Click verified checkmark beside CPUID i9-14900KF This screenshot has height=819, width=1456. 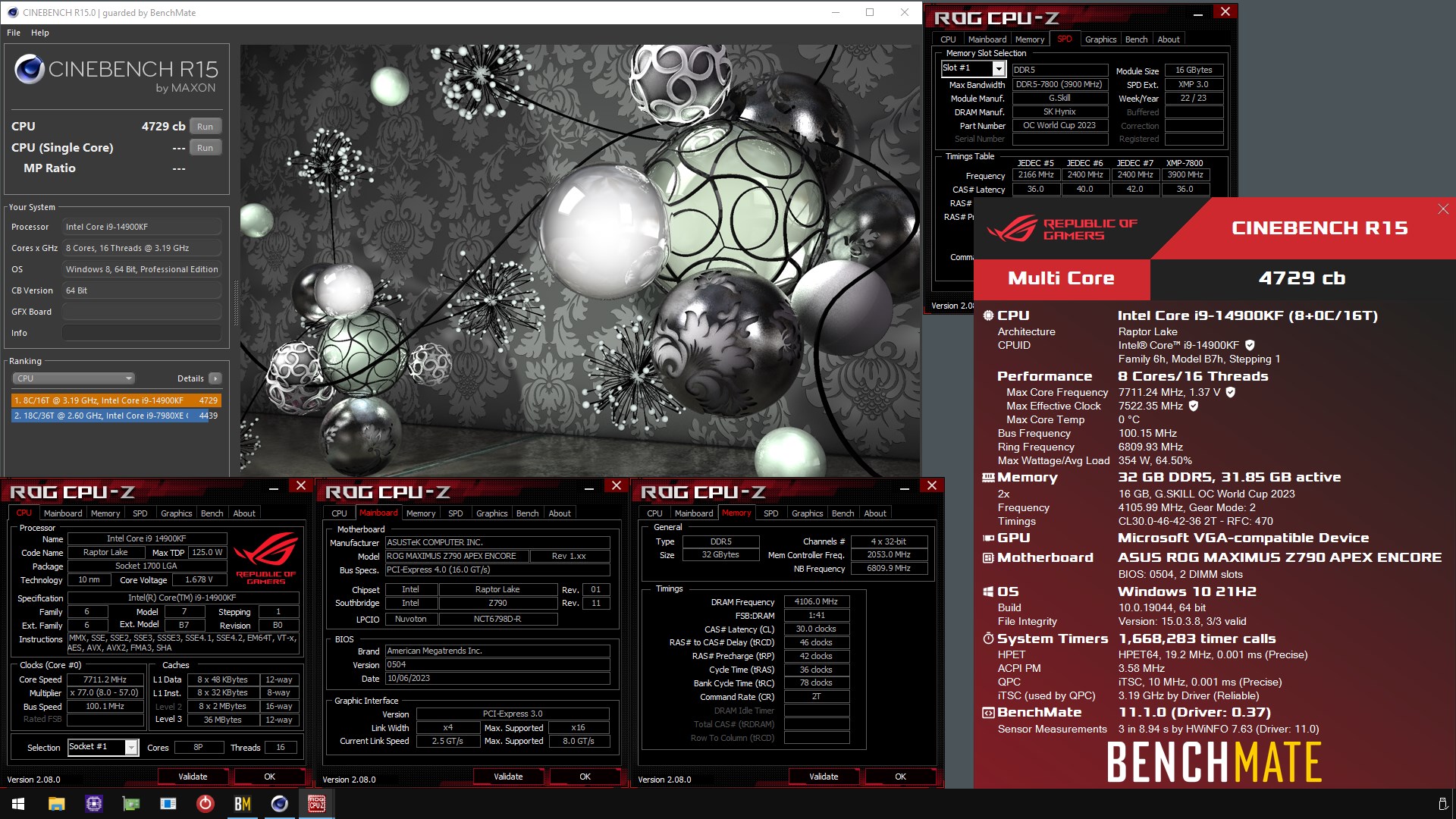coord(1250,345)
